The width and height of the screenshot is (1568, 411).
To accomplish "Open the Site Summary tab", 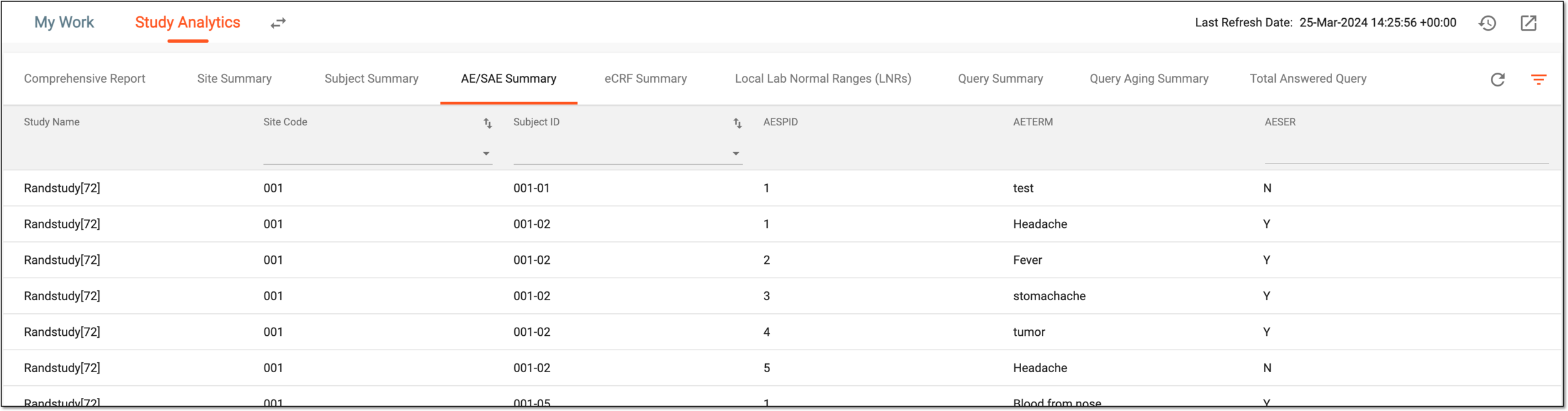I will [x=235, y=79].
